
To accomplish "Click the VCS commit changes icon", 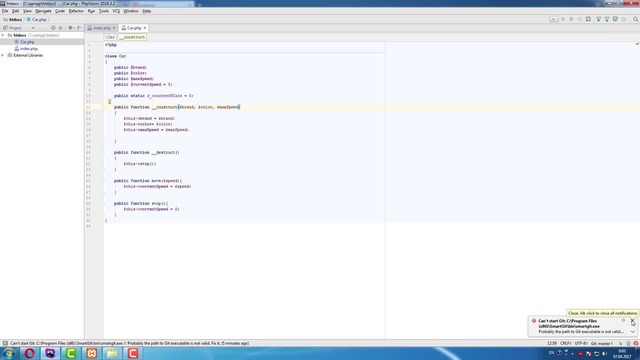I will [x=607, y=19].
